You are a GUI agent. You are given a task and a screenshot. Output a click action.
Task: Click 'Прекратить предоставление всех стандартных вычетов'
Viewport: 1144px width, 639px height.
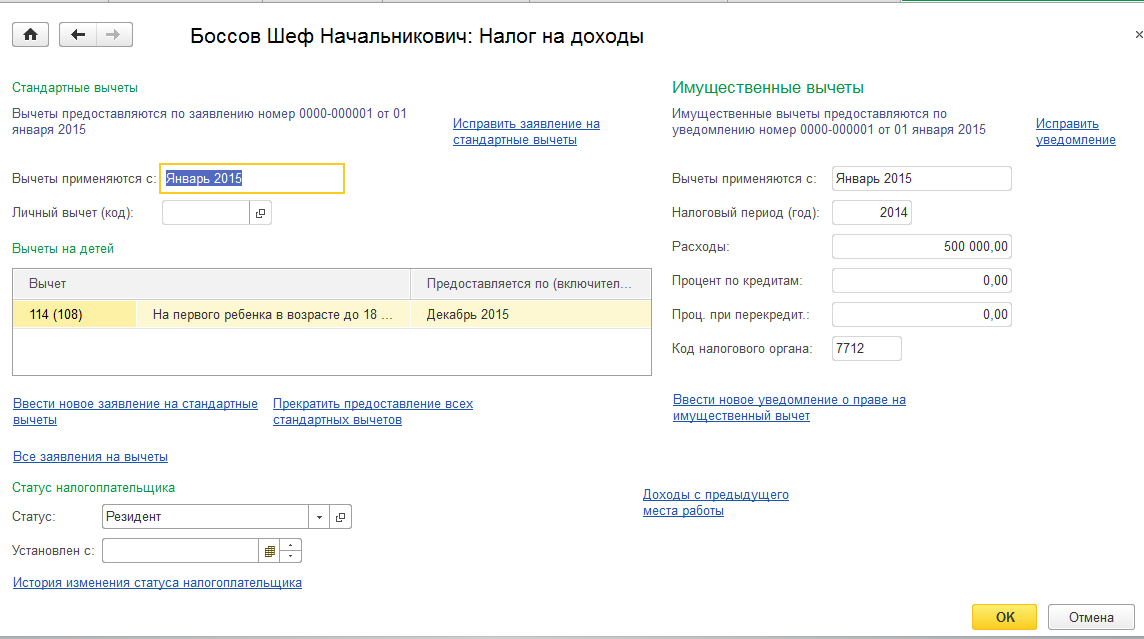tap(373, 411)
